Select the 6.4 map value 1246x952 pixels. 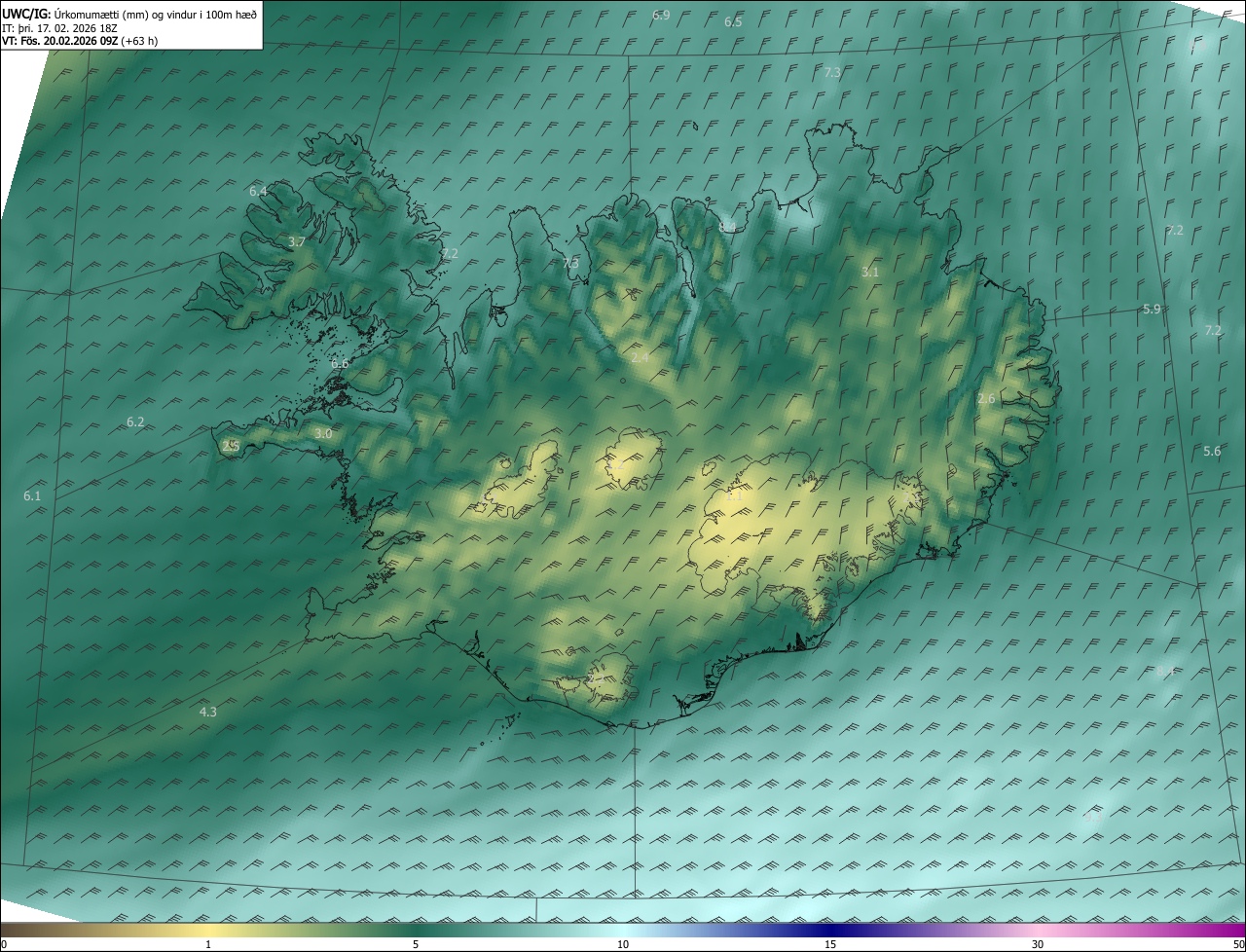258,191
